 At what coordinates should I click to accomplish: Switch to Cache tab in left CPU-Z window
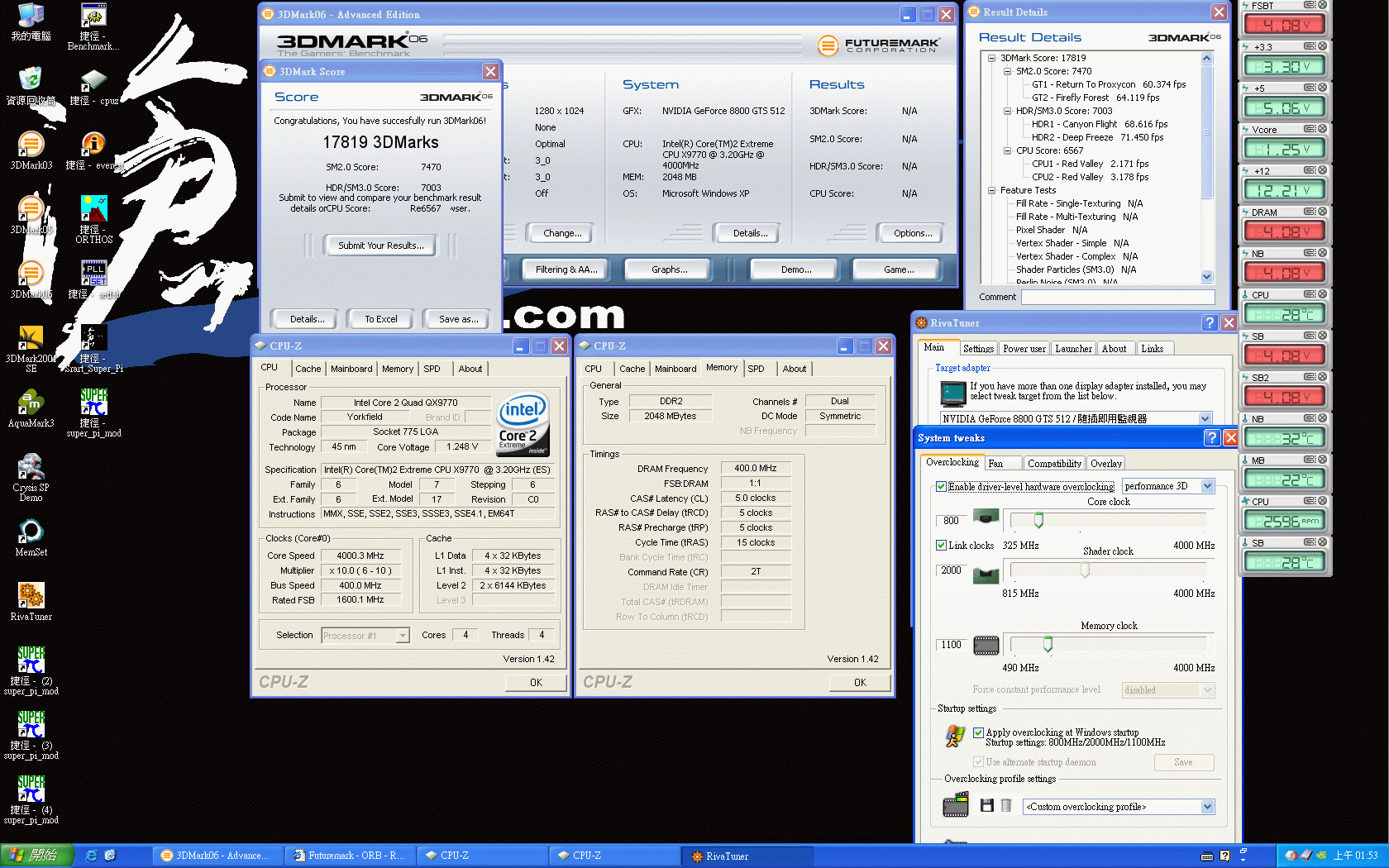tap(308, 369)
